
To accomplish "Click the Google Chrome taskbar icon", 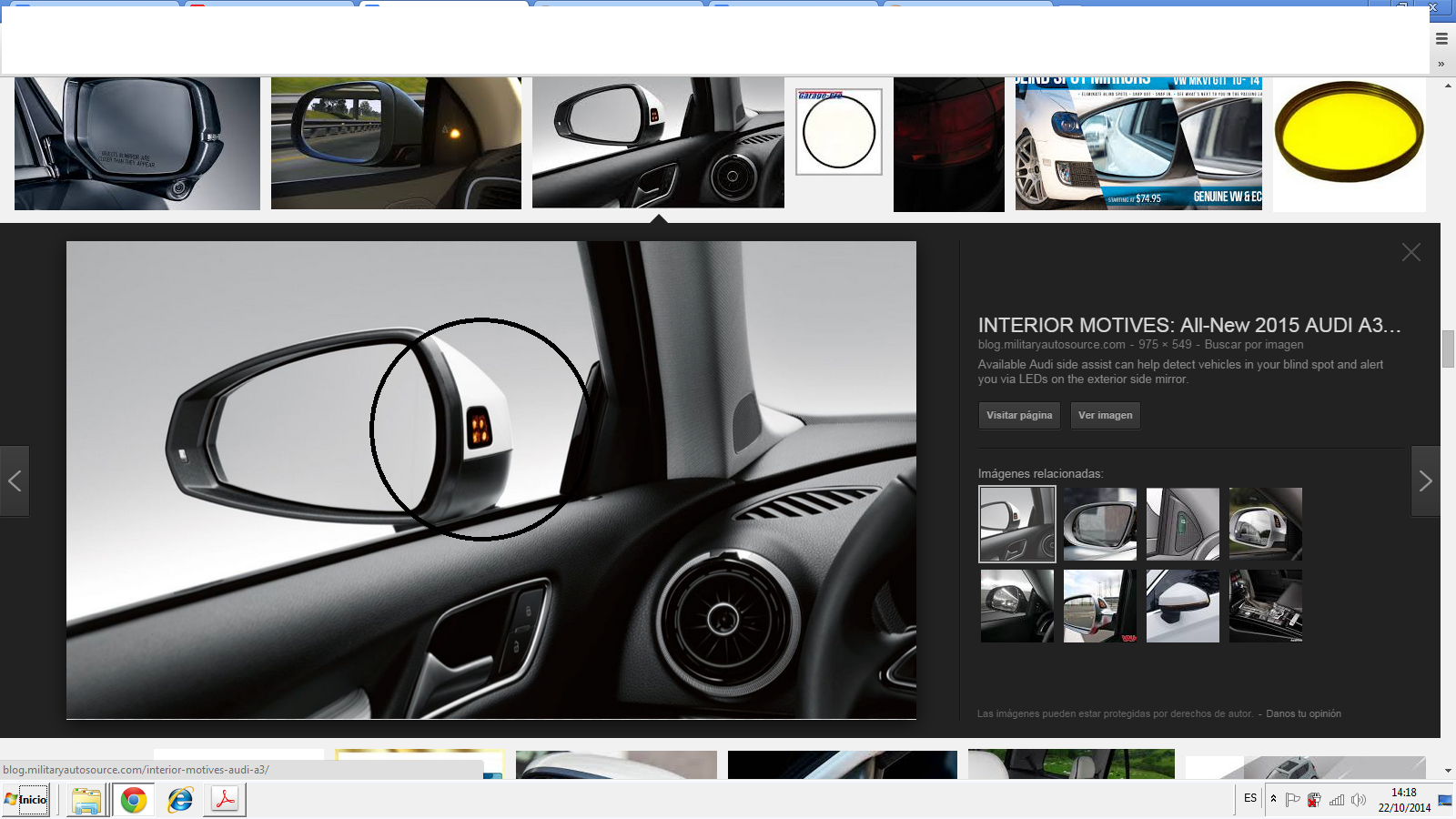I will tap(134, 800).
